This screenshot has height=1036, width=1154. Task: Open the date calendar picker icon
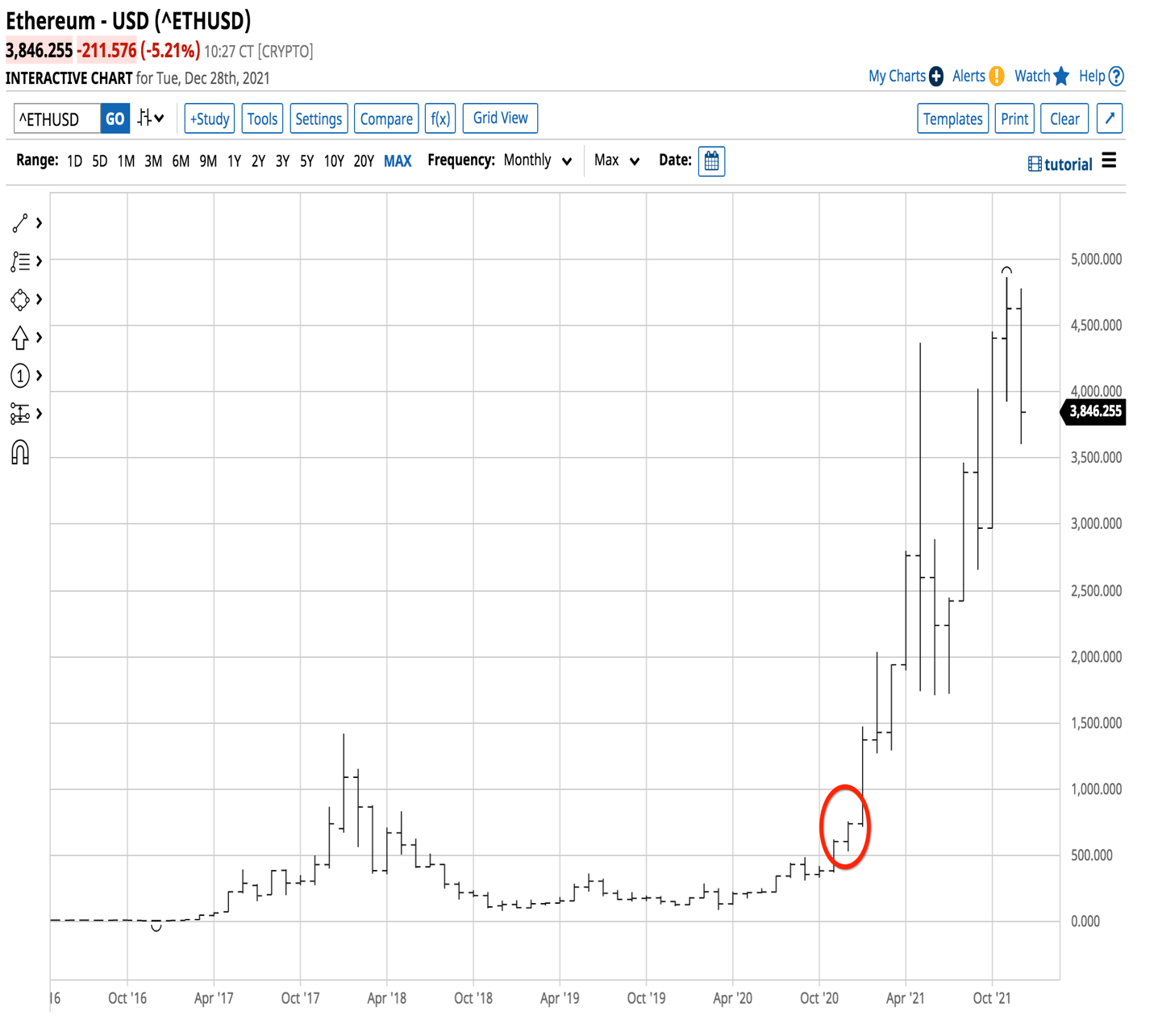[711, 161]
